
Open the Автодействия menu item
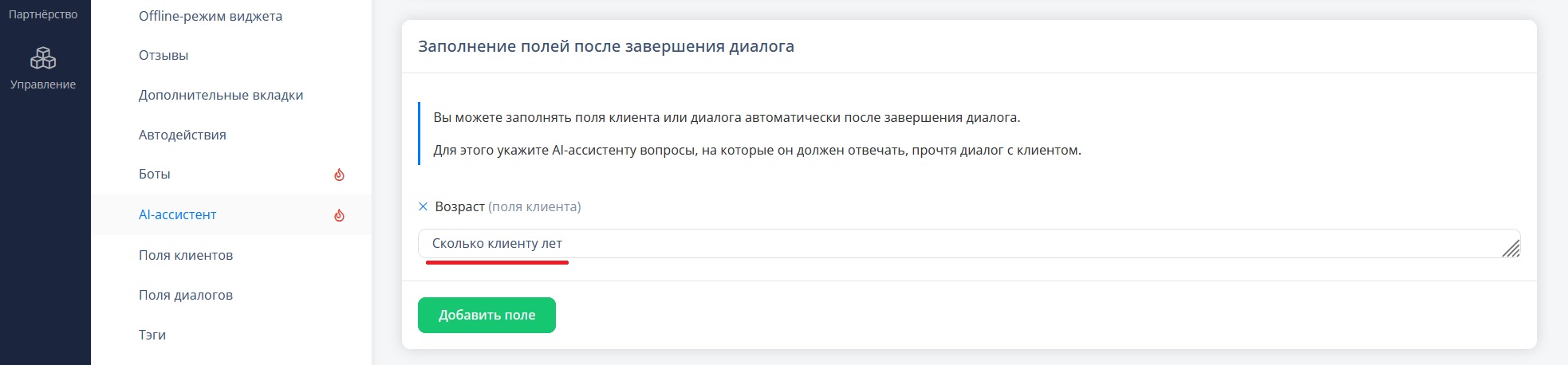183,135
